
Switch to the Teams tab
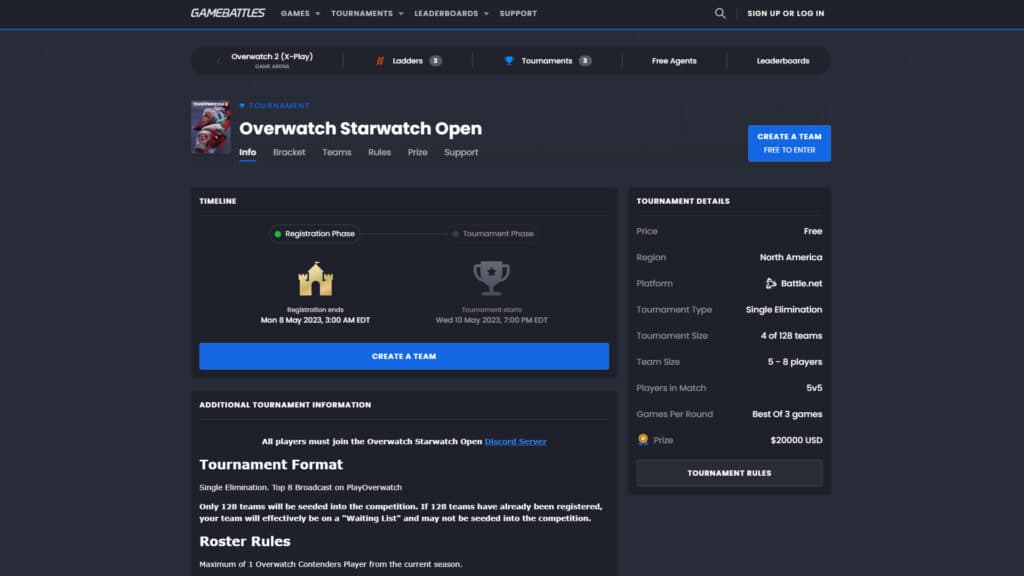(x=336, y=152)
